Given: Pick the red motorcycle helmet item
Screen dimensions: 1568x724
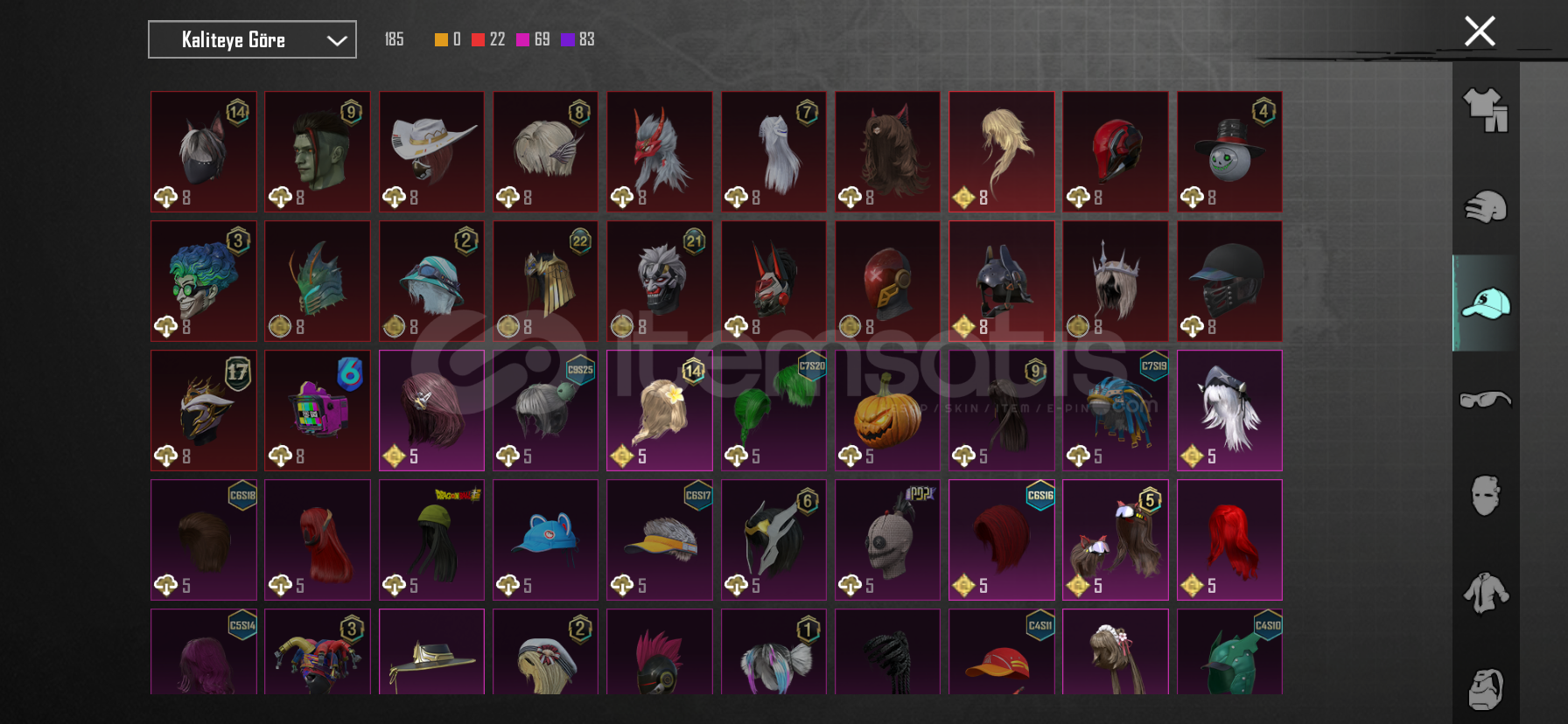Looking at the screenshot, I should tap(1115, 151).
